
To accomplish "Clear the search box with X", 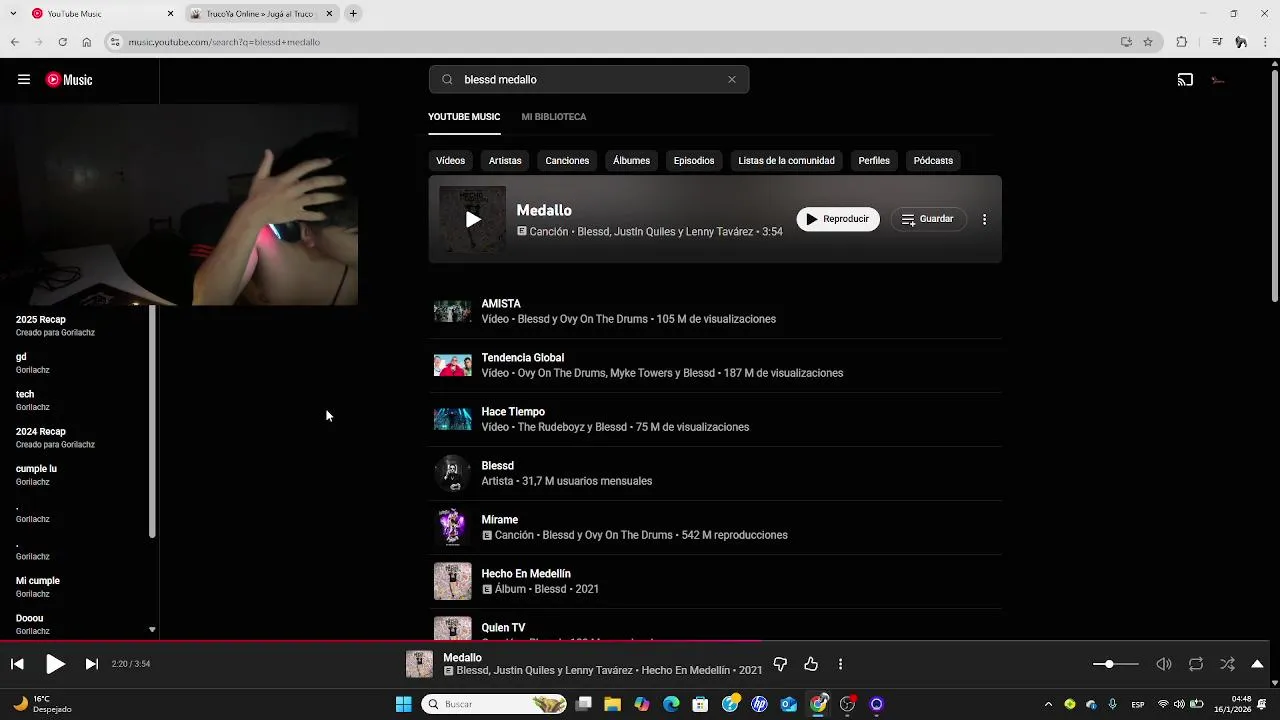I will [x=731, y=80].
